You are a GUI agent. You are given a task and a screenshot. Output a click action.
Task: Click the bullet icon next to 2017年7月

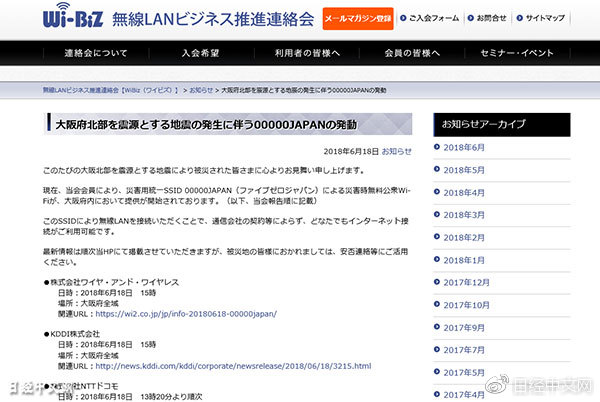(x=437, y=349)
